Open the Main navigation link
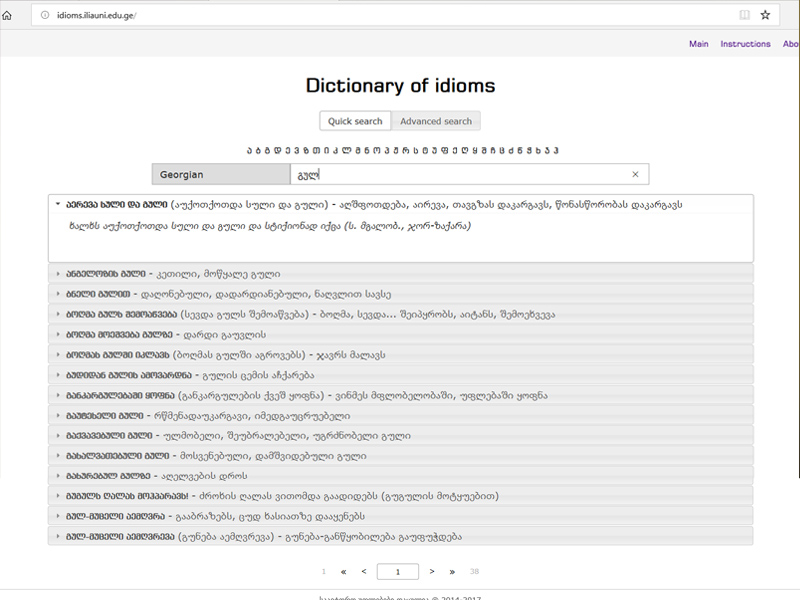The width and height of the screenshot is (800, 600). (x=698, y=44)
